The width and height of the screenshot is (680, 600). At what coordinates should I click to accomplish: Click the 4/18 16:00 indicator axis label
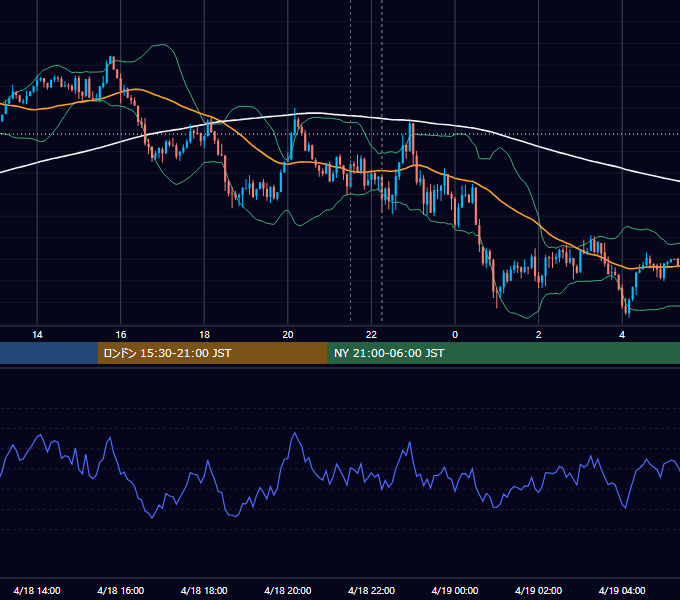coord(121,590)
